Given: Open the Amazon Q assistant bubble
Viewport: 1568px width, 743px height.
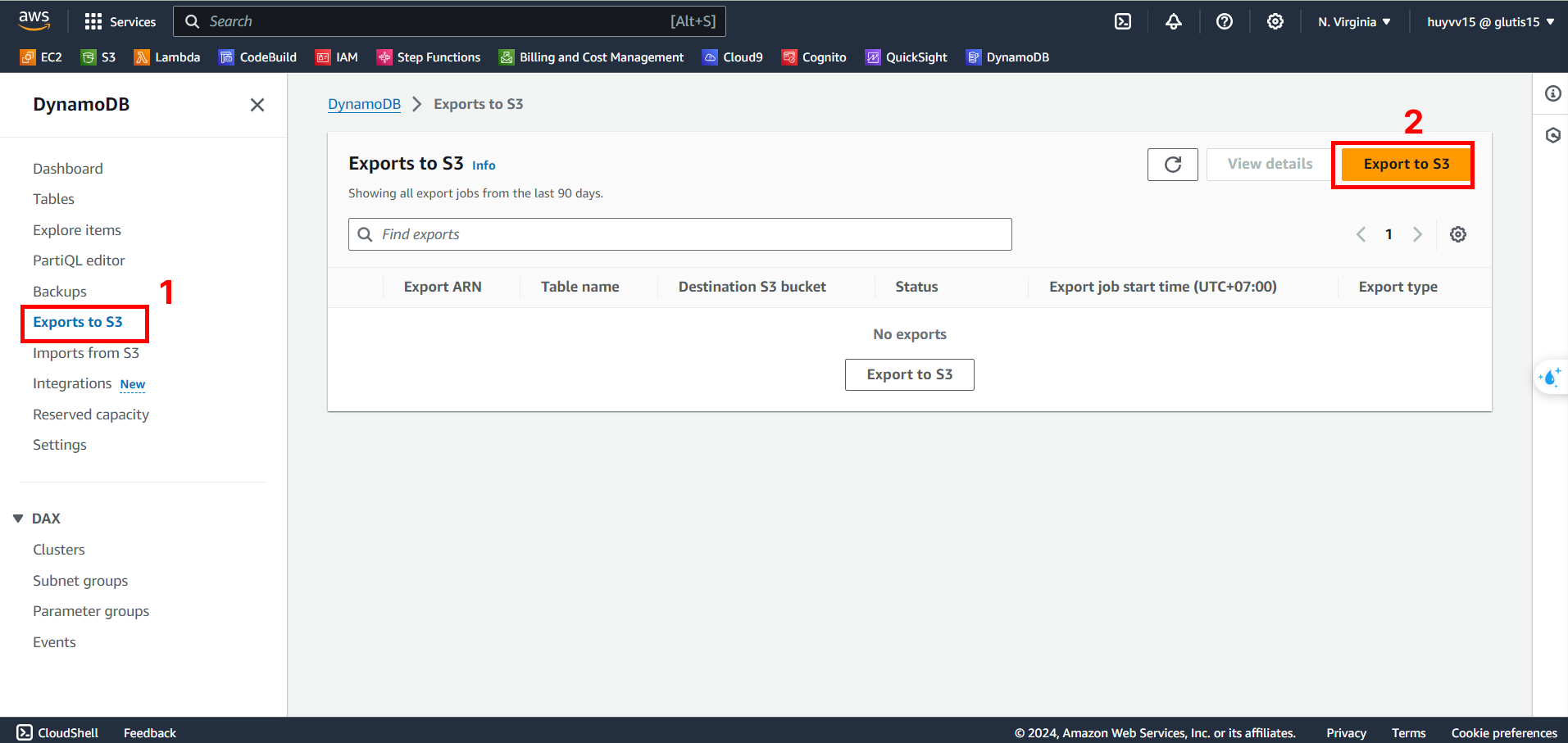Looking at the screenshot, I should click(1551, 377).
